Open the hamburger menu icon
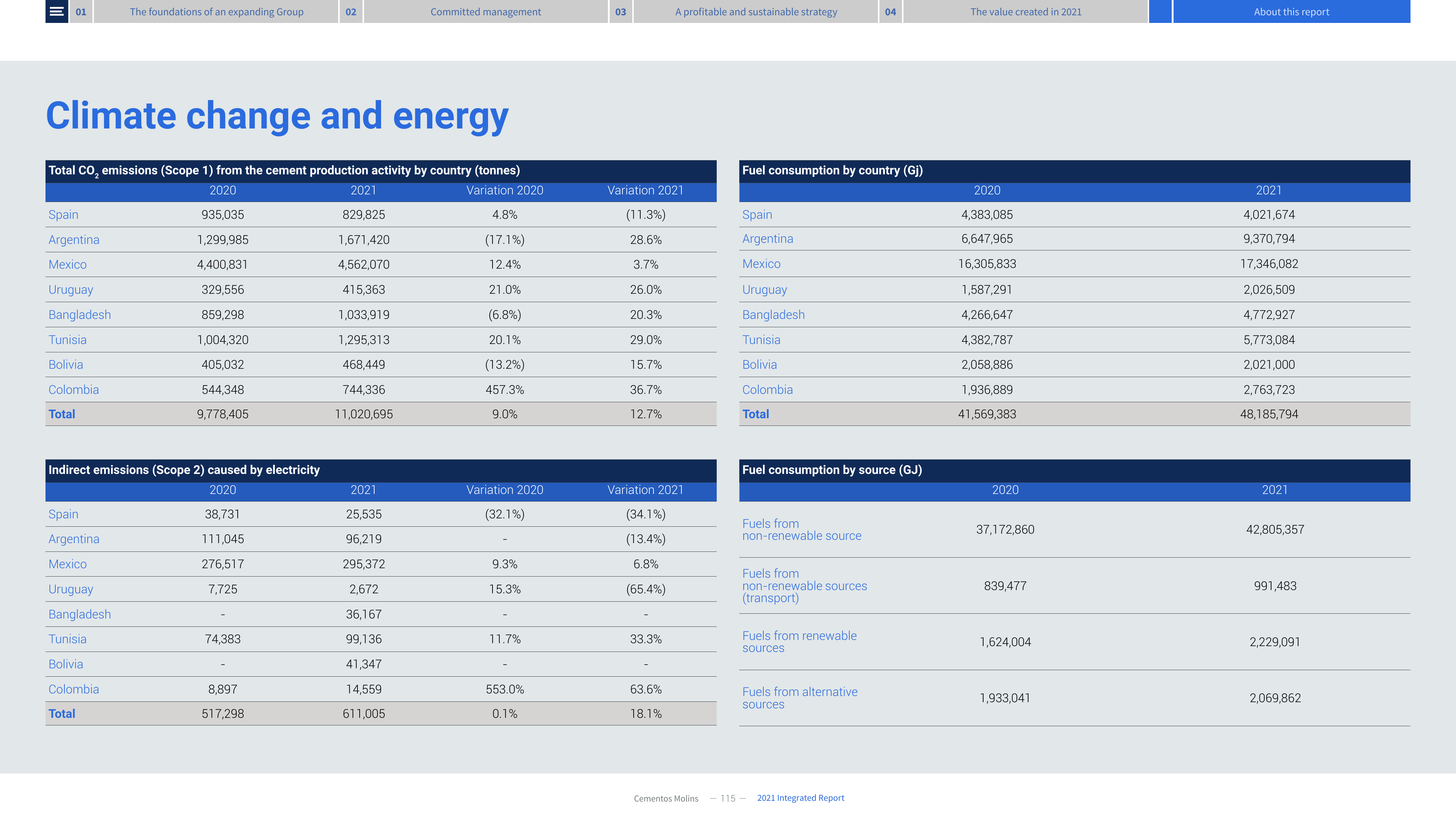This screenshot has width=1456, height=819. [56, 11]
